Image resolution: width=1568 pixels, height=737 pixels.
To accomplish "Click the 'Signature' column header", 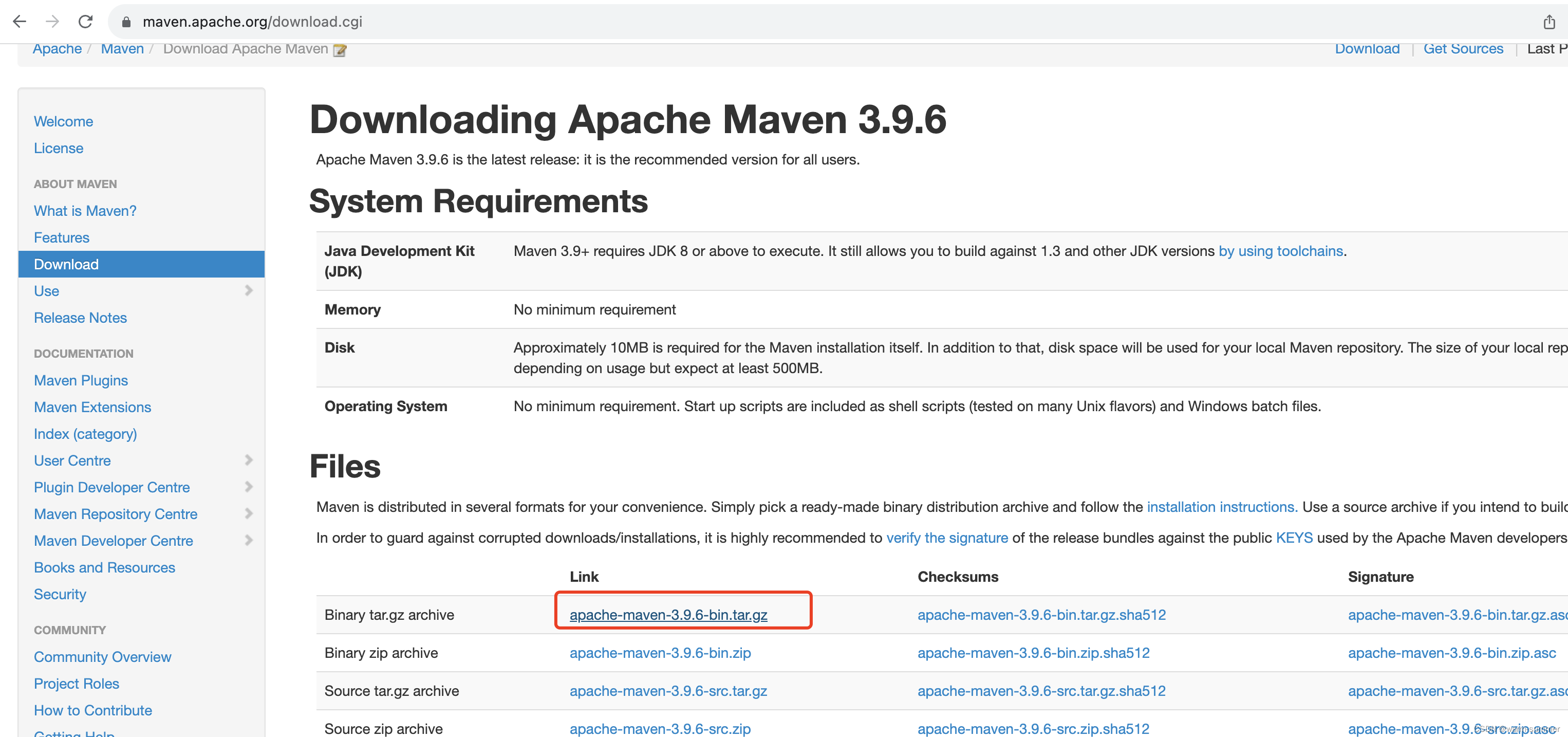I will [1380, 577].
